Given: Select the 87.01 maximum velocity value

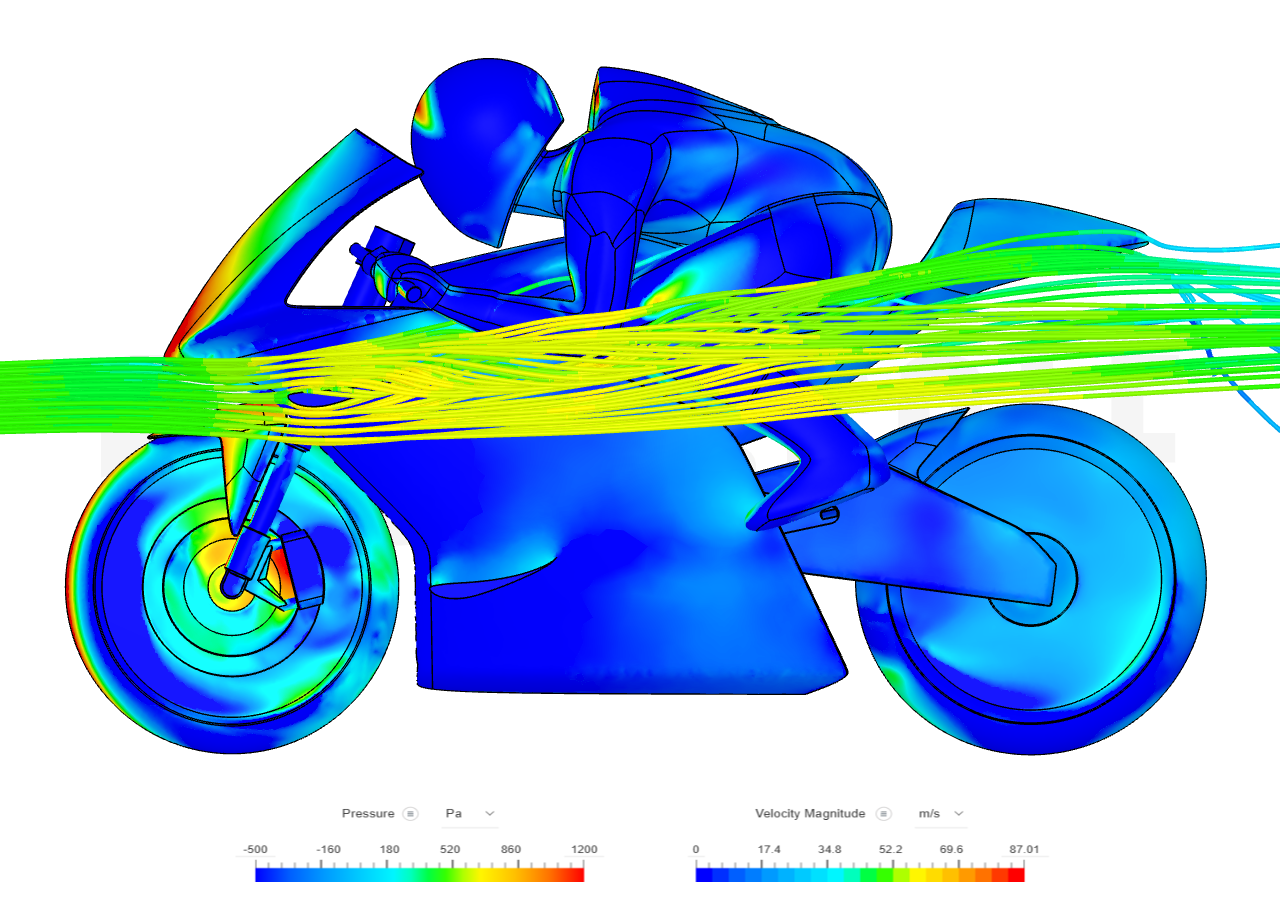Looking at the screenshot, I should tap(1024, 849).
